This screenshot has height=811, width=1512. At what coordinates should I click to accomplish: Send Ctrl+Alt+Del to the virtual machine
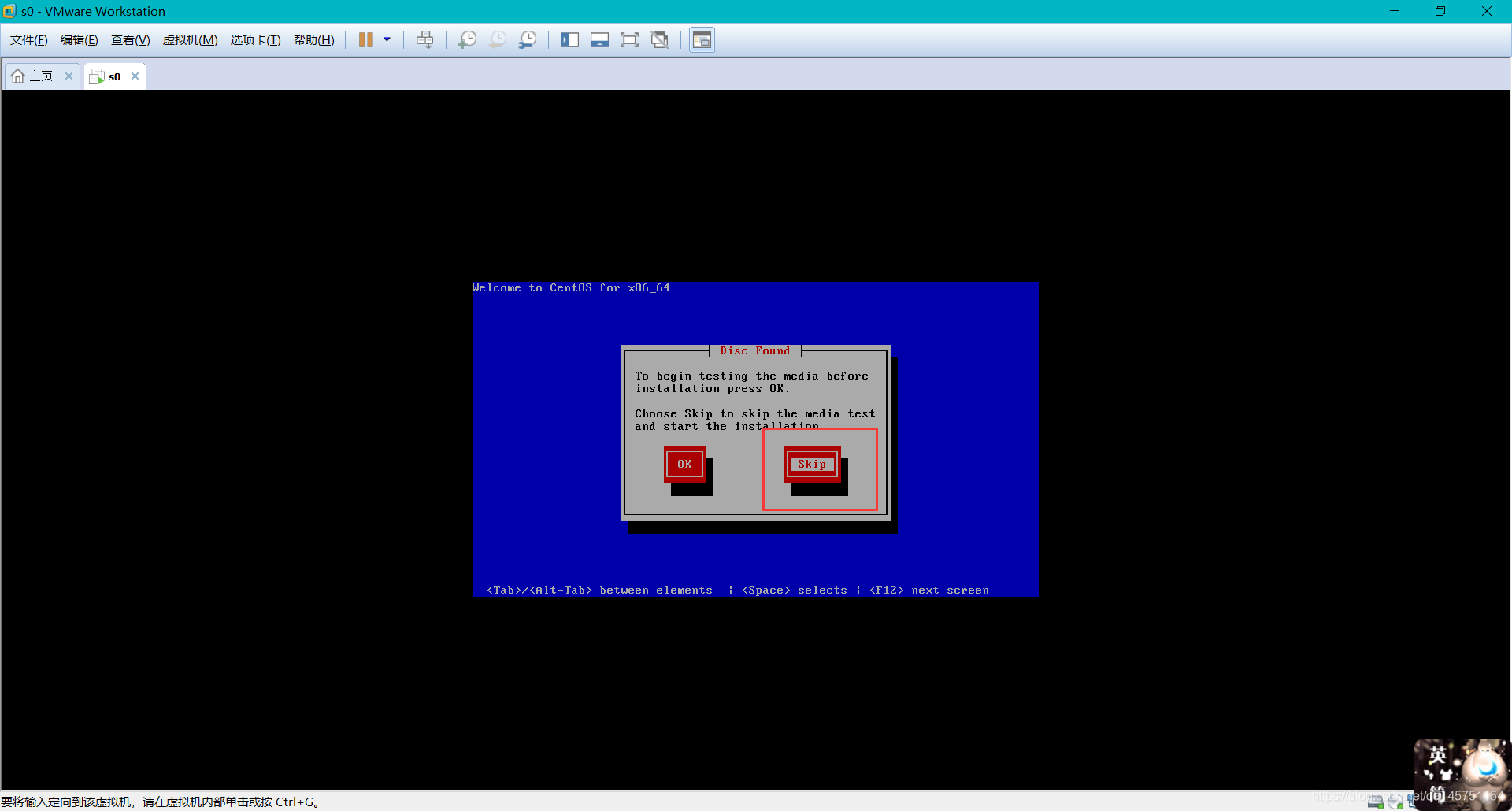(424, 40)
